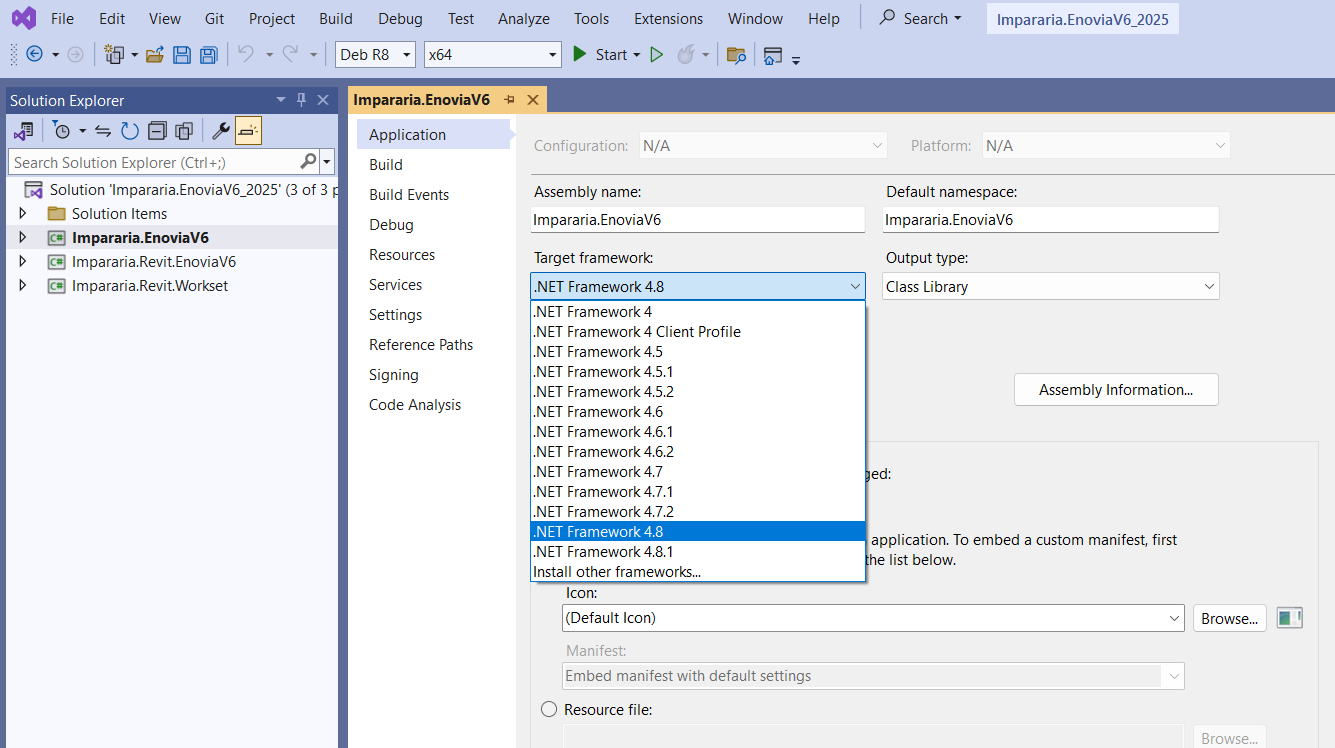1335x748 pixels.
Task: Select the Save All toolbar icon
Action: coord(208,54)
